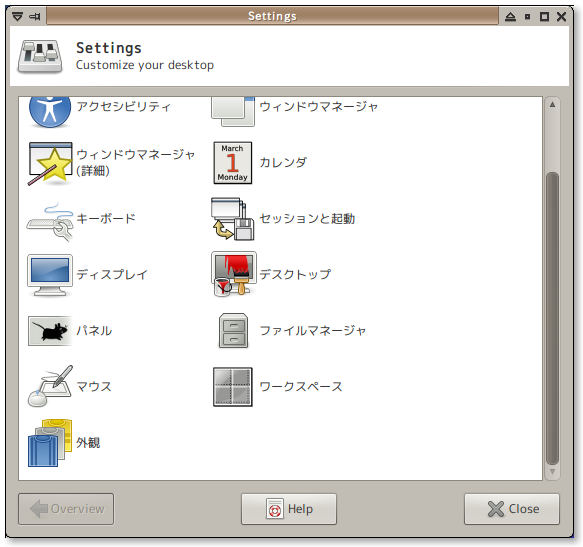Click the Close button
Viewport: 583px width, 547px height.
tap(512, 509)
